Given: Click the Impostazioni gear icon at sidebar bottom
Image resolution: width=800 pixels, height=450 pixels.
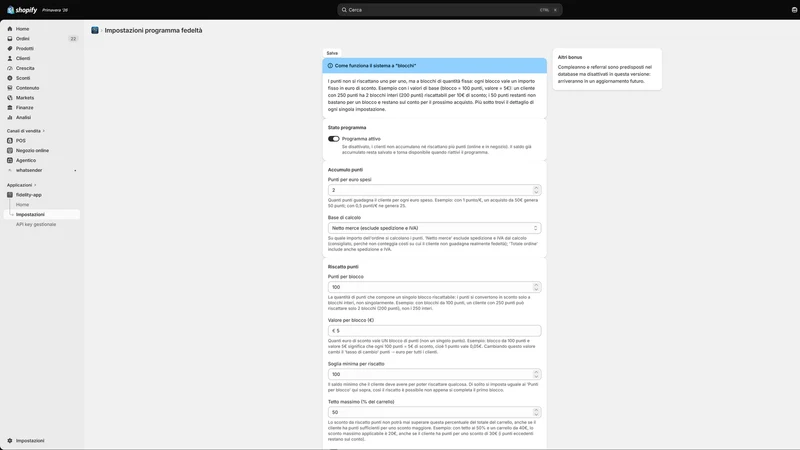Looking at the screenshot, I should [x=10, y=440].
